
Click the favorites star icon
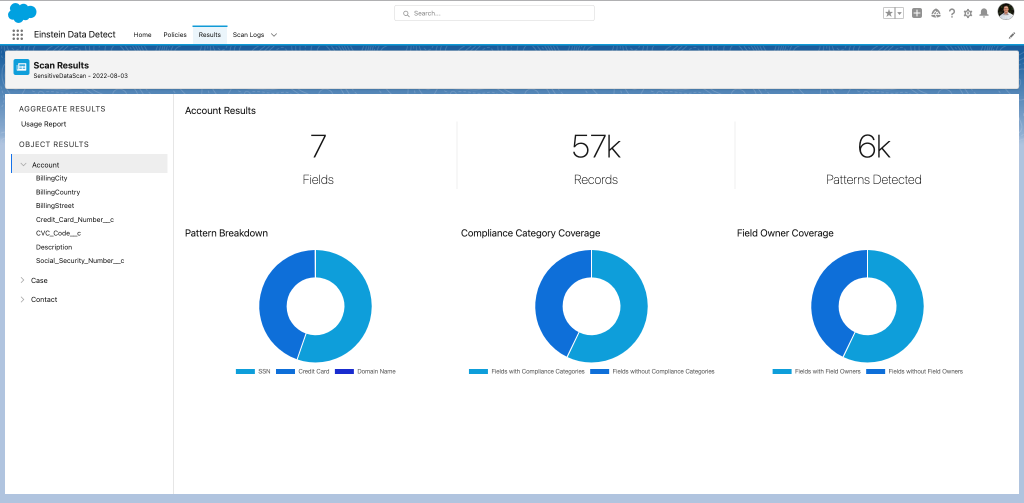pos(889,13)
